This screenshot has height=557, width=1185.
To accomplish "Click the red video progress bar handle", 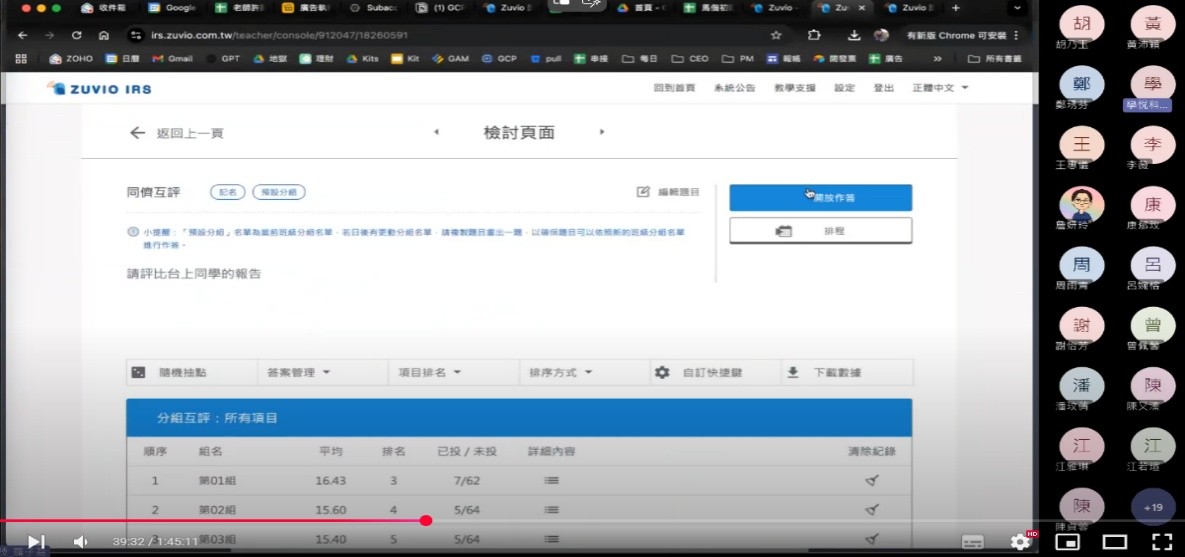I will coord(426,520).
